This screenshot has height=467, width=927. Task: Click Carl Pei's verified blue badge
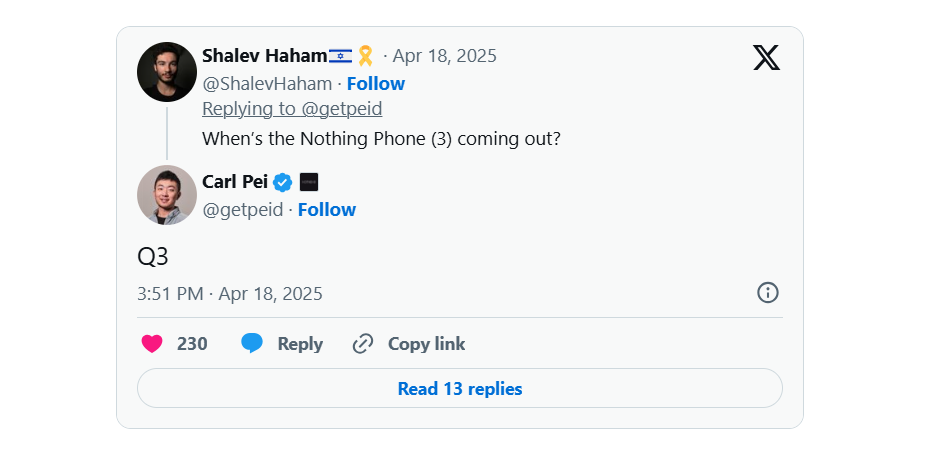coord(283,183)
